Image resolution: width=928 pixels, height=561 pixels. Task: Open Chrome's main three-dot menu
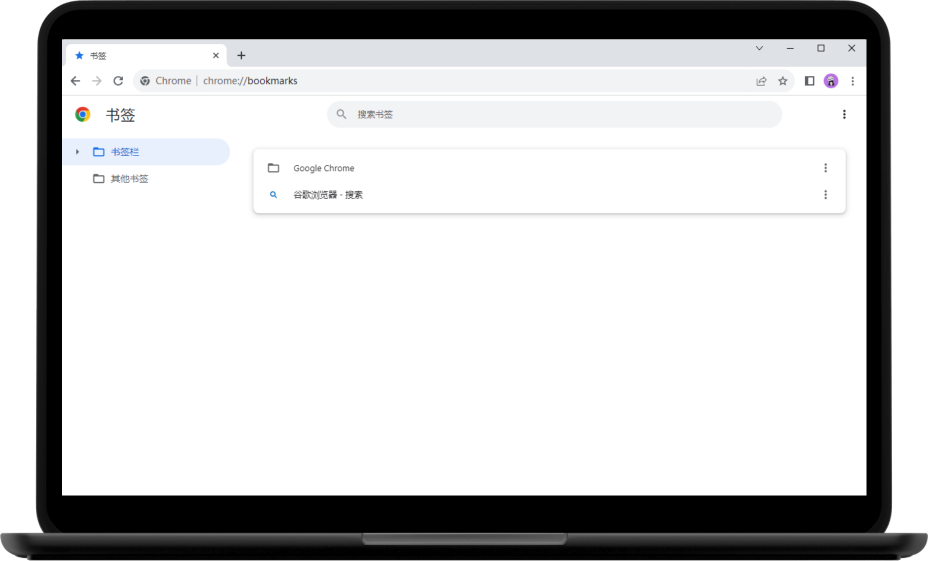[853, 81]
